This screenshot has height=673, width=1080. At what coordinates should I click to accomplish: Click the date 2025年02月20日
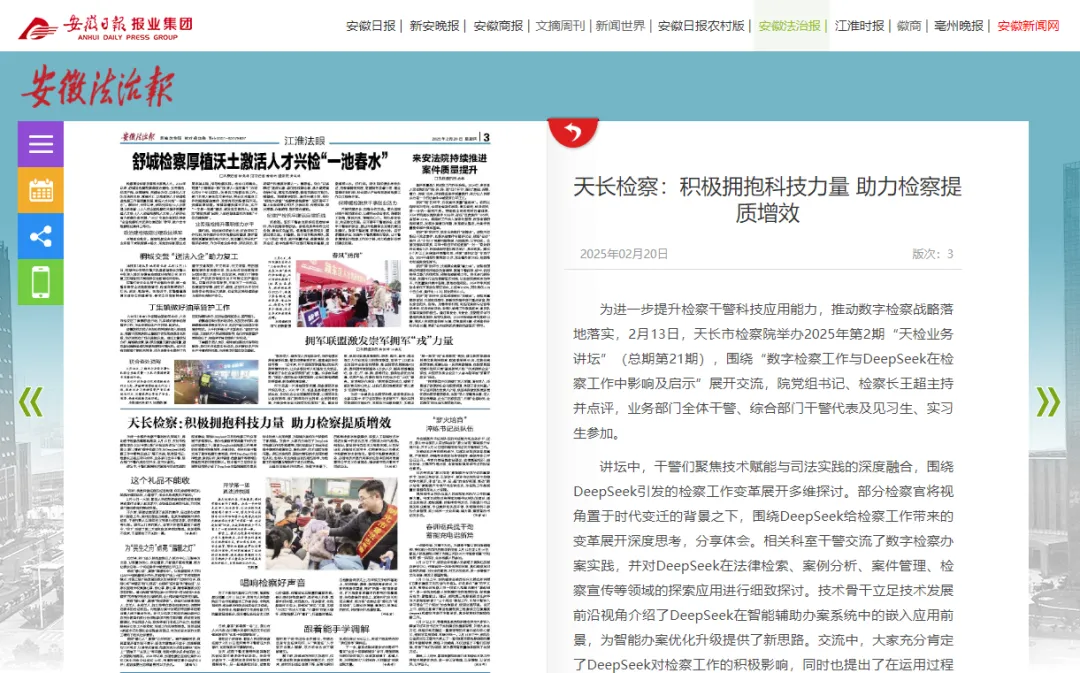click(x=624, y=253)
